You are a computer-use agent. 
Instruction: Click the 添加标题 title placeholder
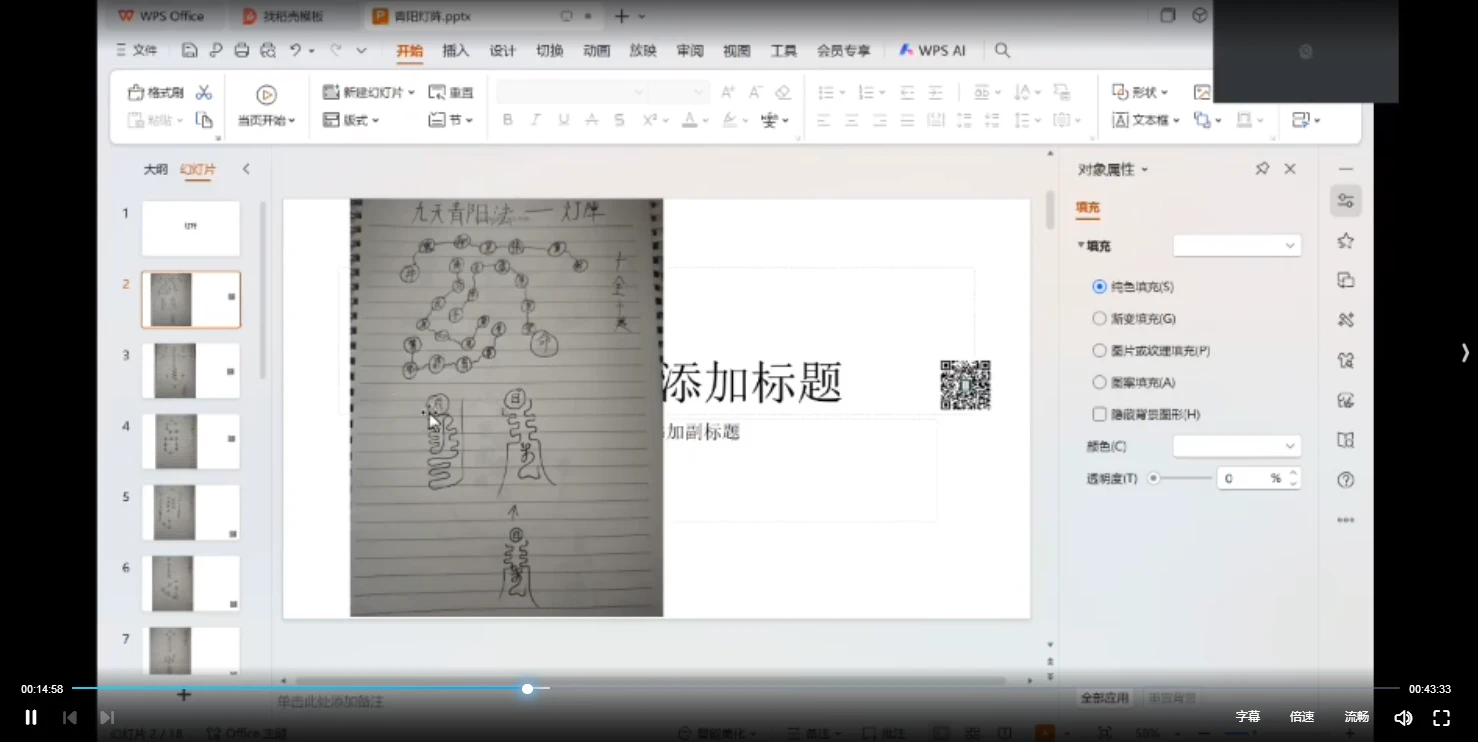pos(752,382)
